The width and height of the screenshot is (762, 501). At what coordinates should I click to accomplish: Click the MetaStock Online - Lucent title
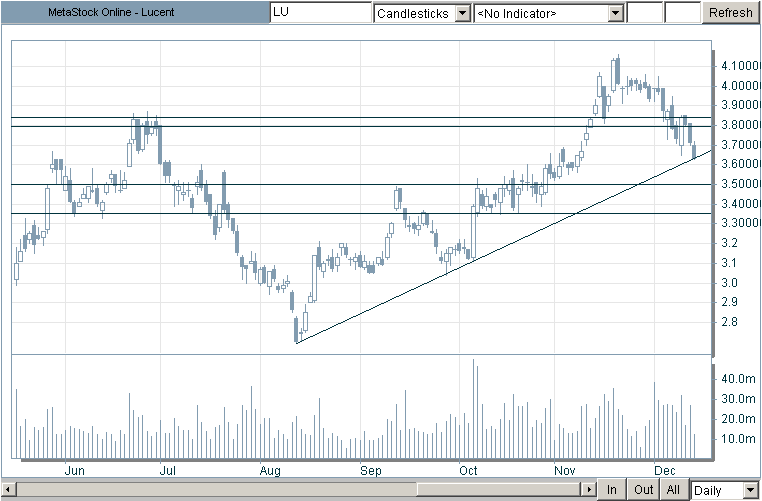(111, 12)
